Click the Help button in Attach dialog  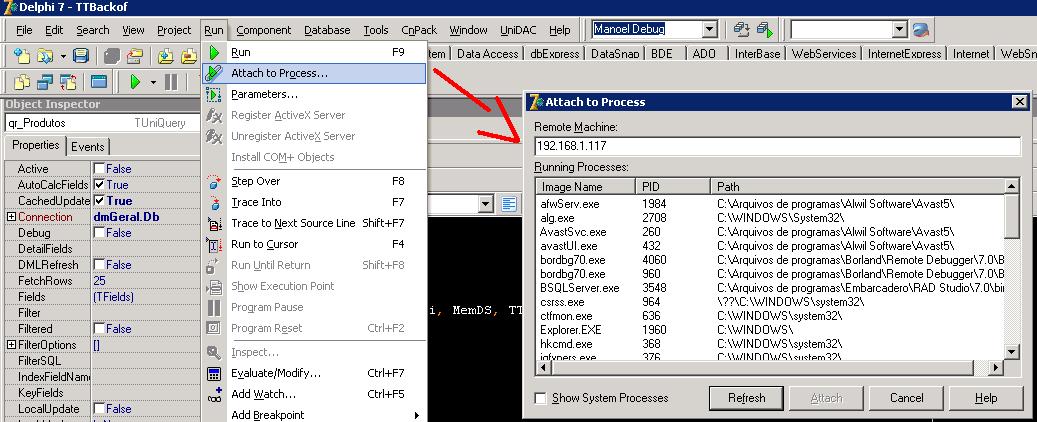[x=986, y=398]
